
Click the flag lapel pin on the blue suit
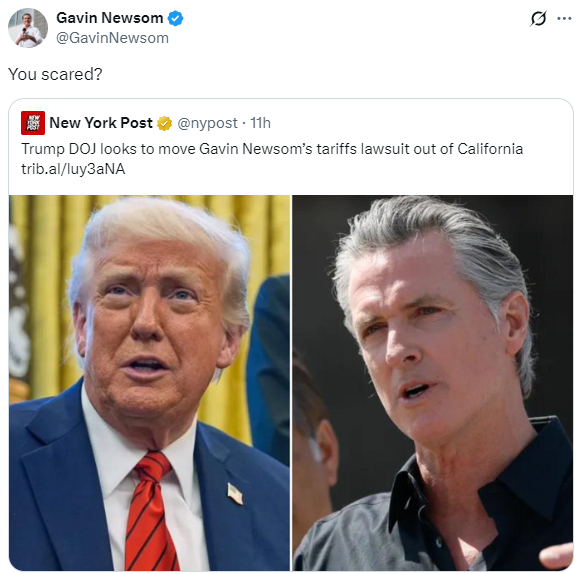point(235,493)
